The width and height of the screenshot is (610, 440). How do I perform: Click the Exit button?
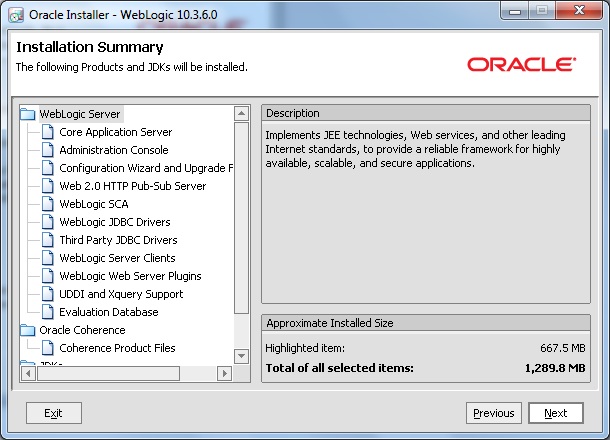coord(54,413)
